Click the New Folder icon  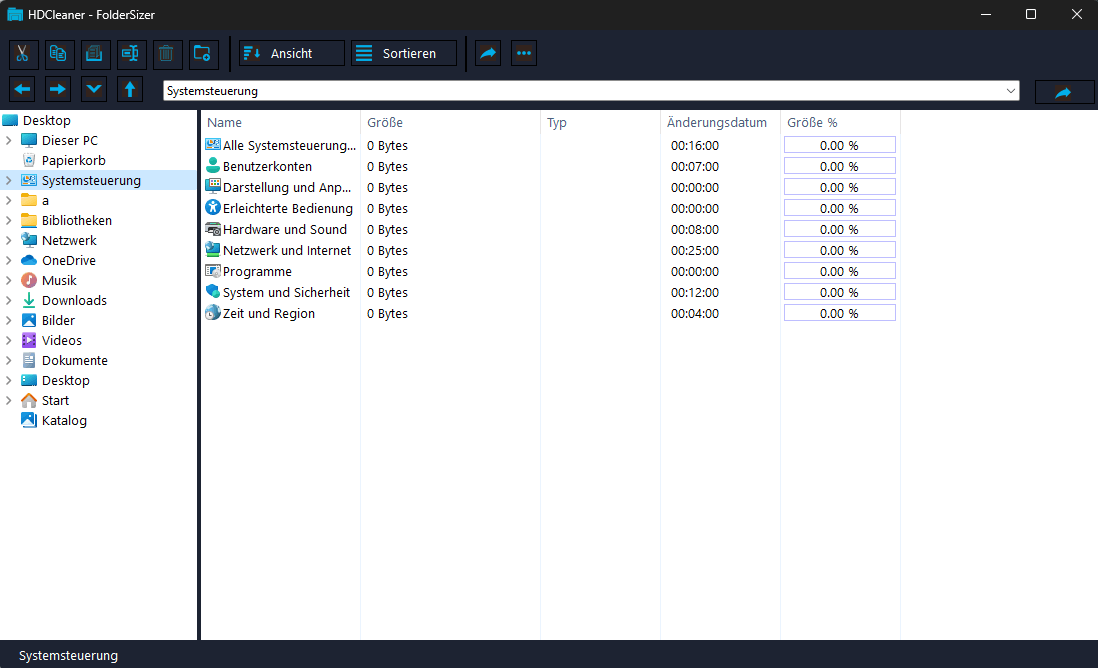tap(204, 53)
